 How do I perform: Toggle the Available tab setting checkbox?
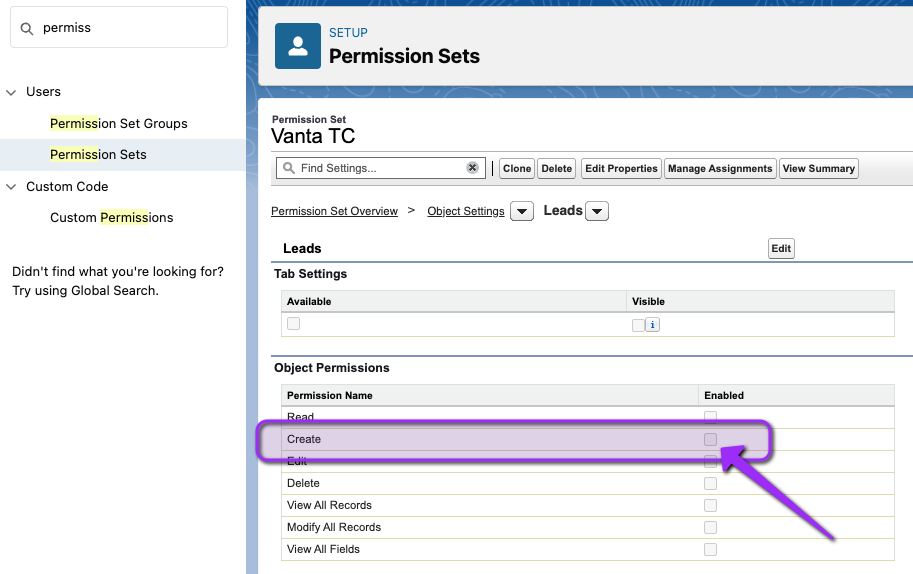tap(293, 323)
